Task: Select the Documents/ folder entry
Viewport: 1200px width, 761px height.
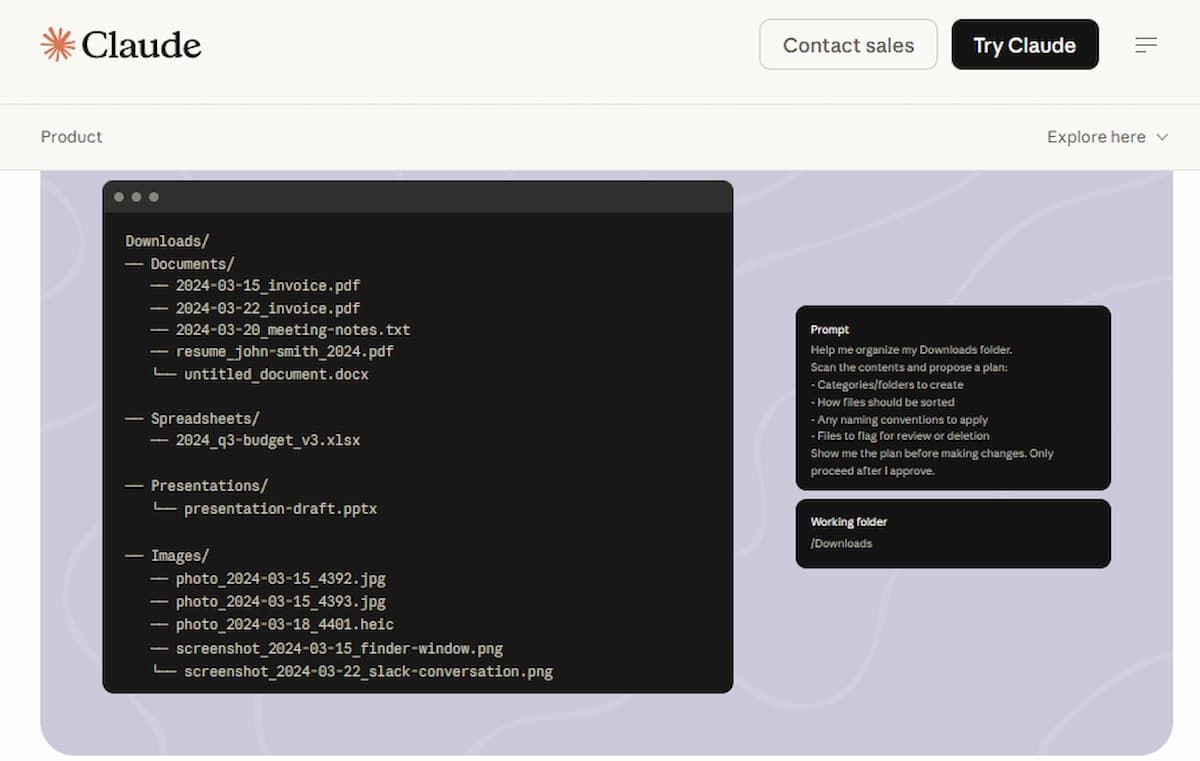Action: coord(192,264)
